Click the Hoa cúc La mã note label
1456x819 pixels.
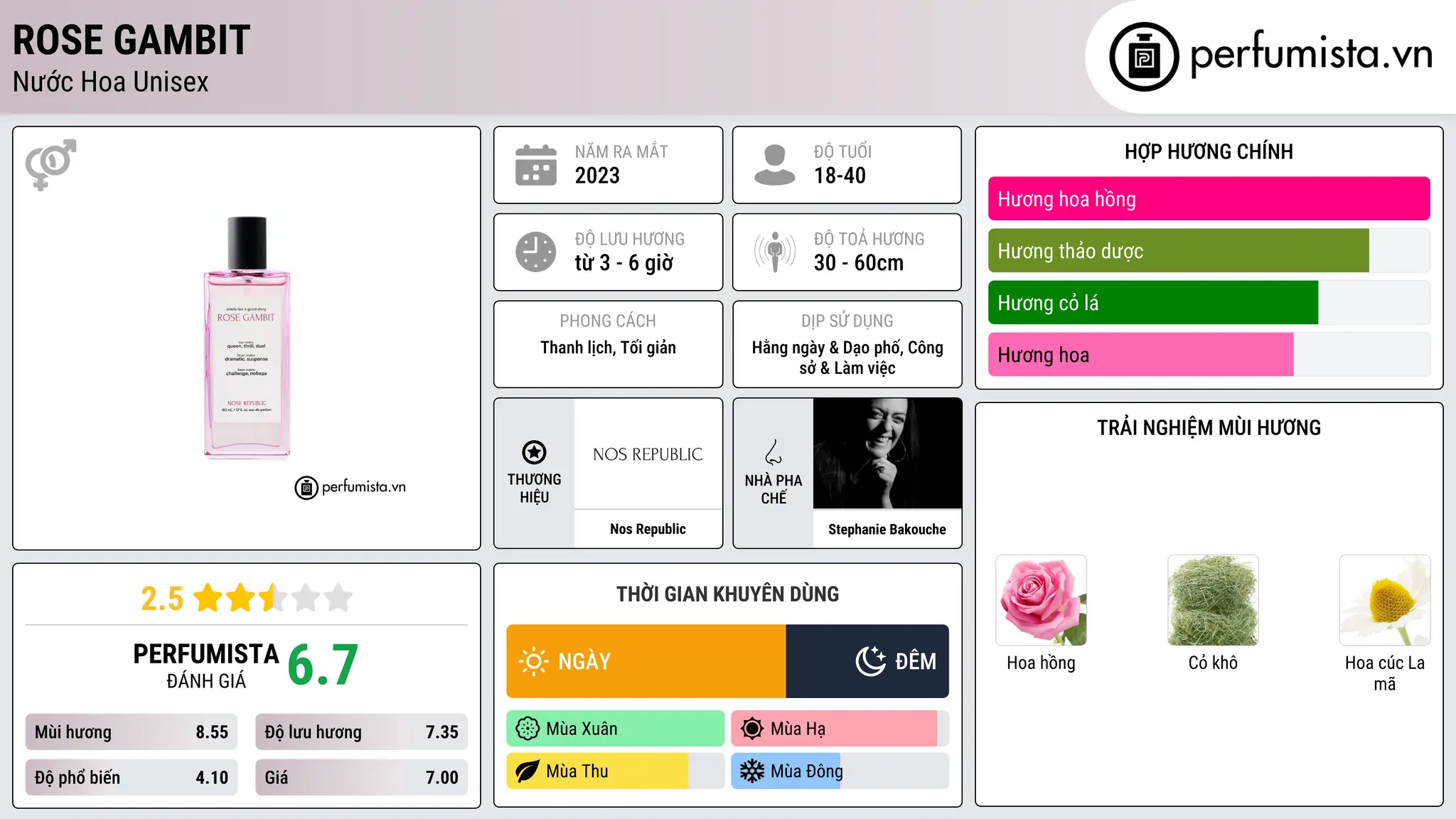pyautogui.click(x=1385, y=673)
